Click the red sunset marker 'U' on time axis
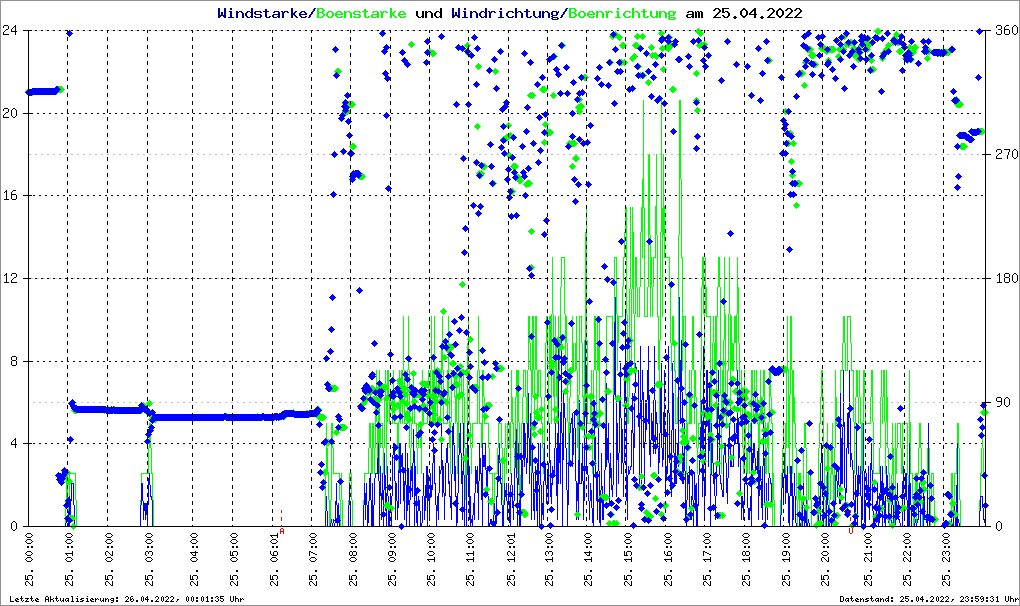 [851, 532]
